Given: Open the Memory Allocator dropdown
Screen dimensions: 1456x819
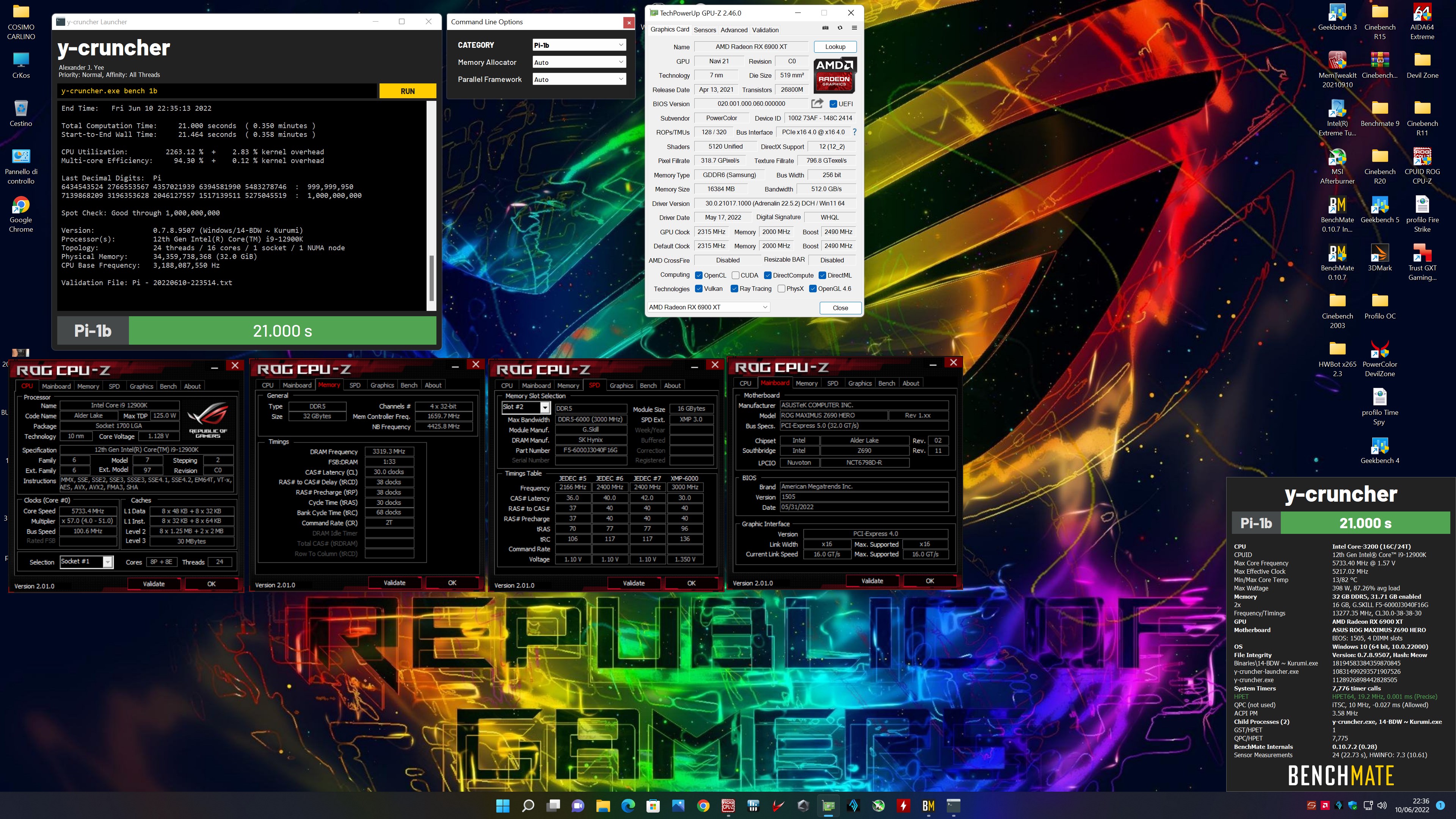Looking at the screenshot, I should [579, 62].
